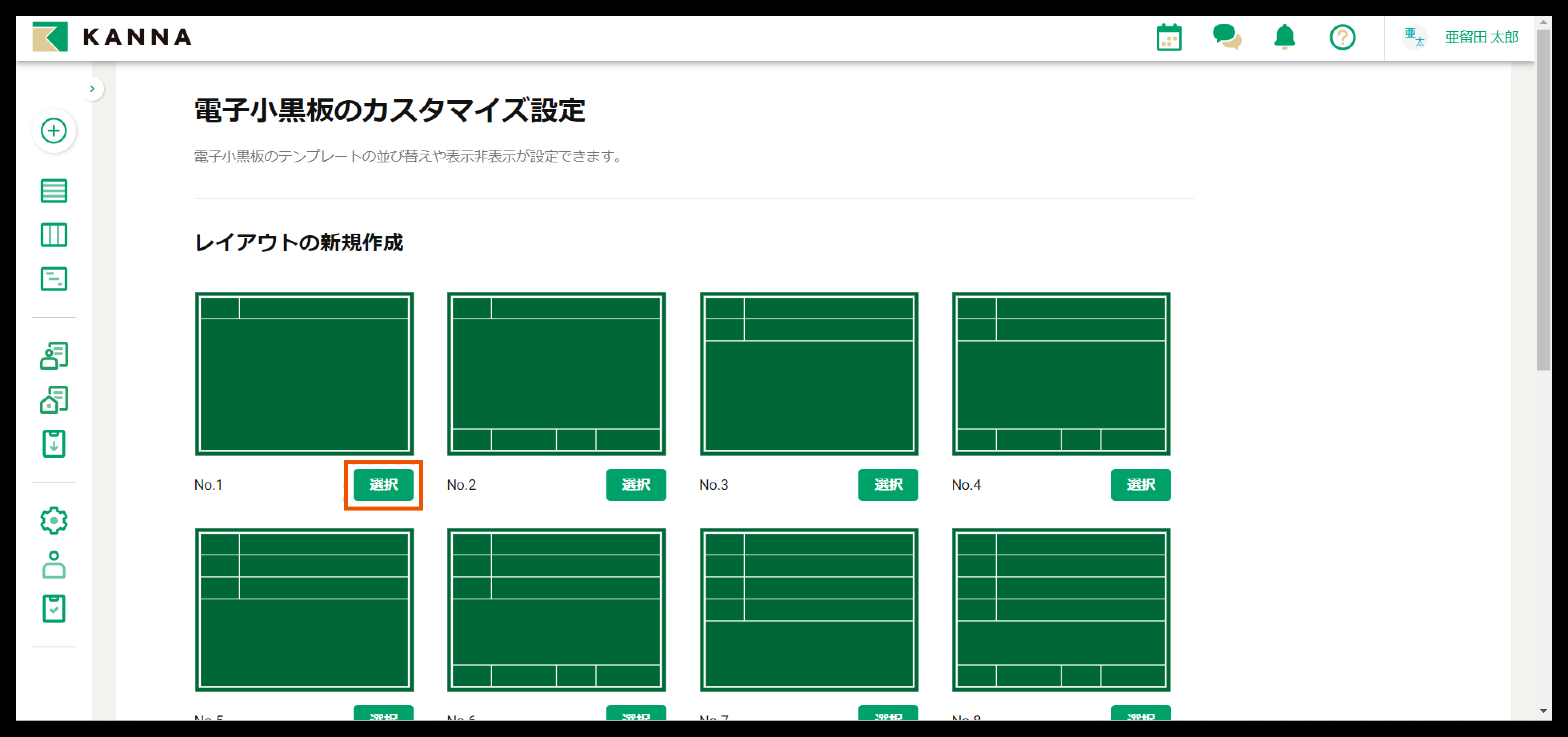Screen dimensions: 1568x737
Task: Open the board columns sidebar icon
Action: [54, 234]
